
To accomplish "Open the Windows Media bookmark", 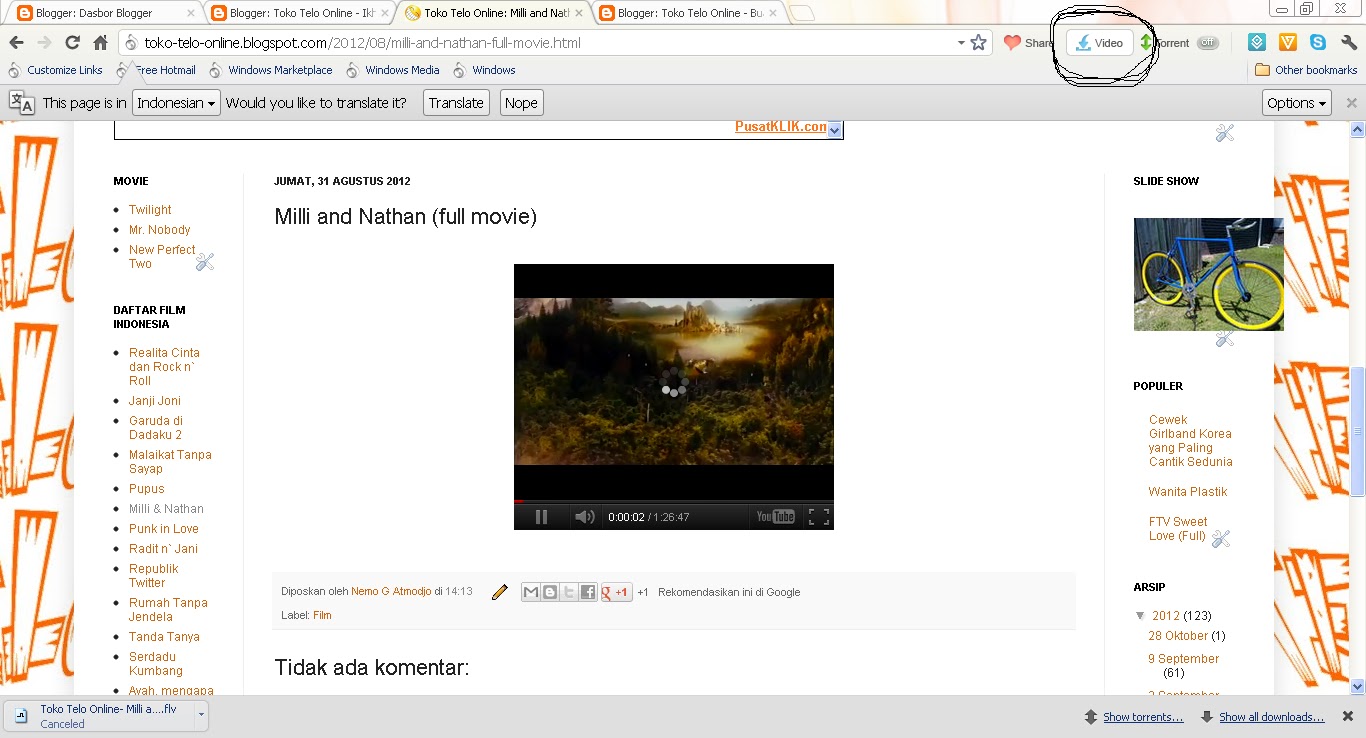I will [x=393, y=70].
